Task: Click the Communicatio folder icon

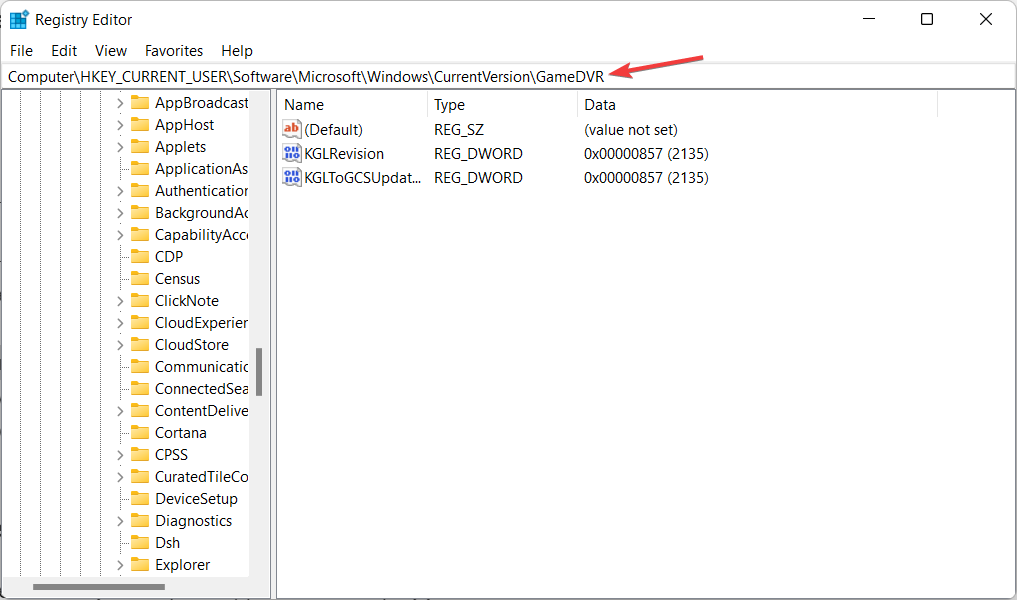Action: coord(139,367)
